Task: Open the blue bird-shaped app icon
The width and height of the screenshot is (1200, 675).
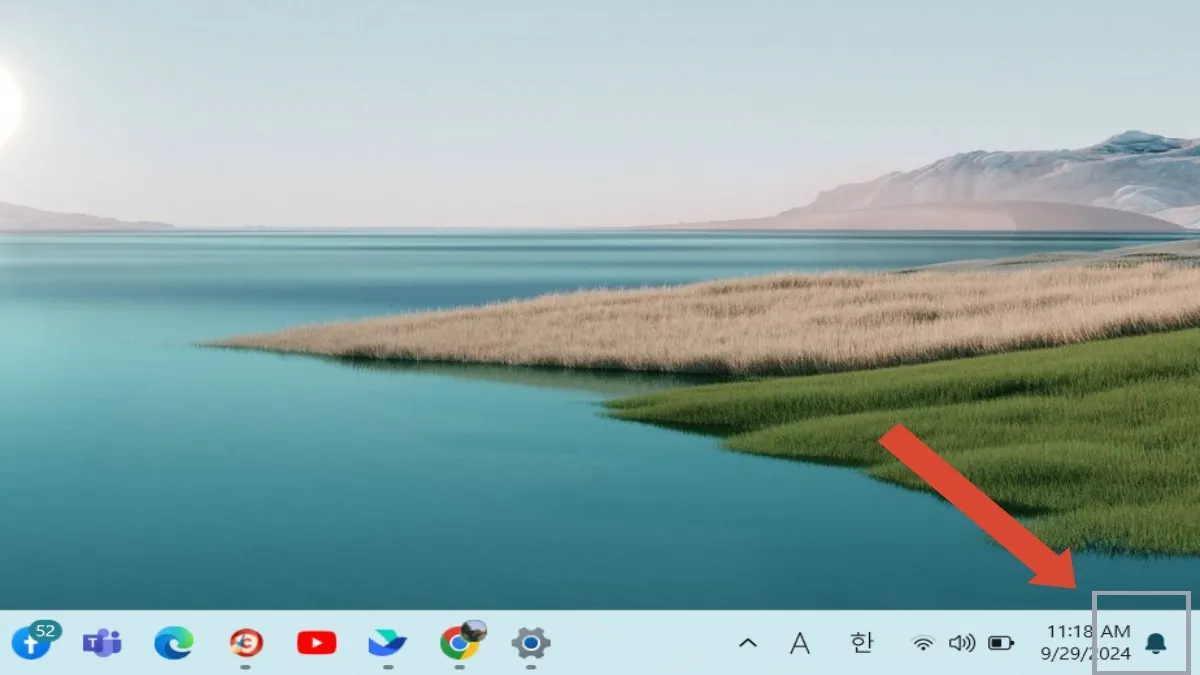Action: click(x=388, y=643)
